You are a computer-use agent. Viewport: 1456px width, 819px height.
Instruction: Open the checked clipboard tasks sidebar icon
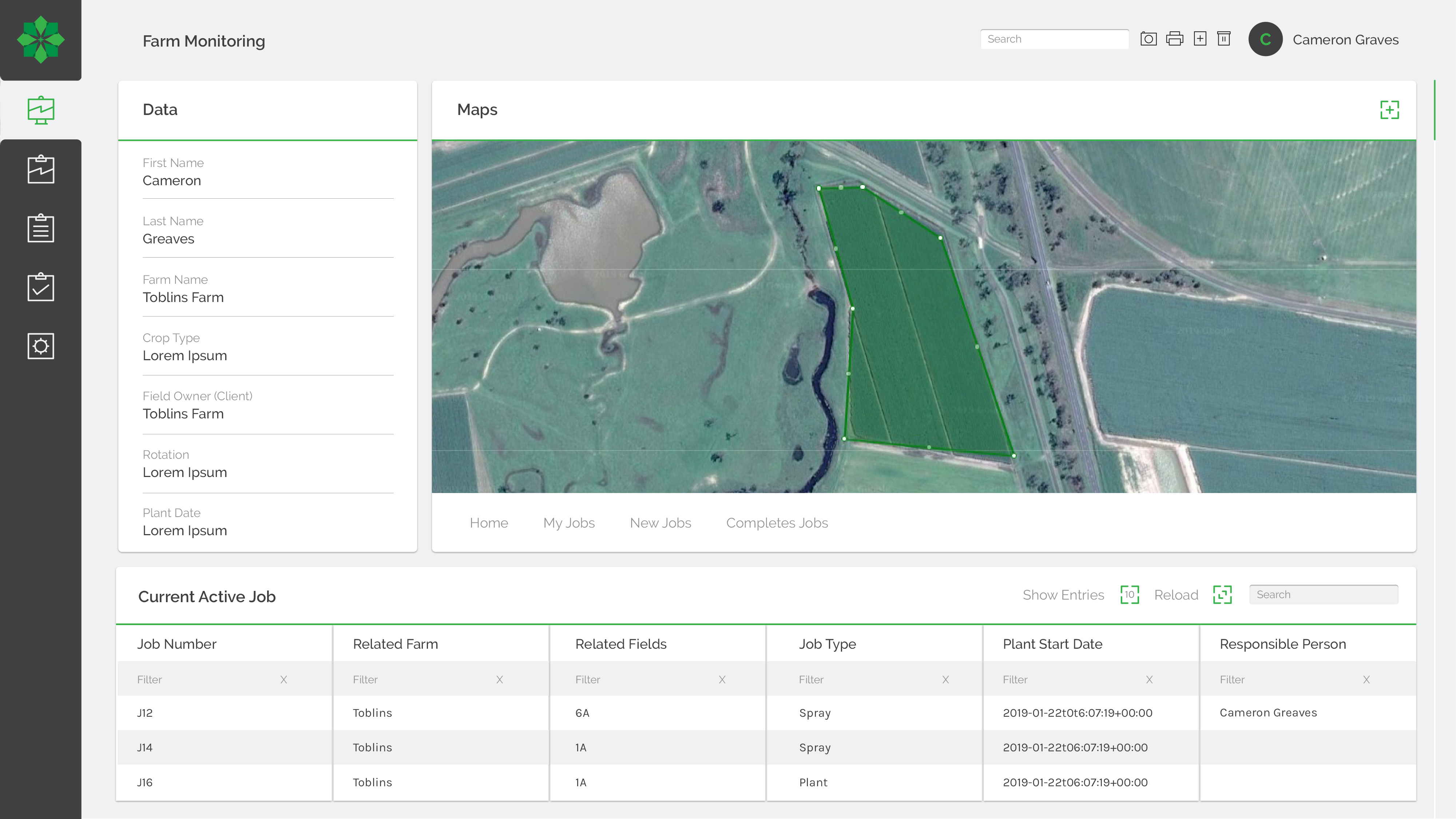41,287
